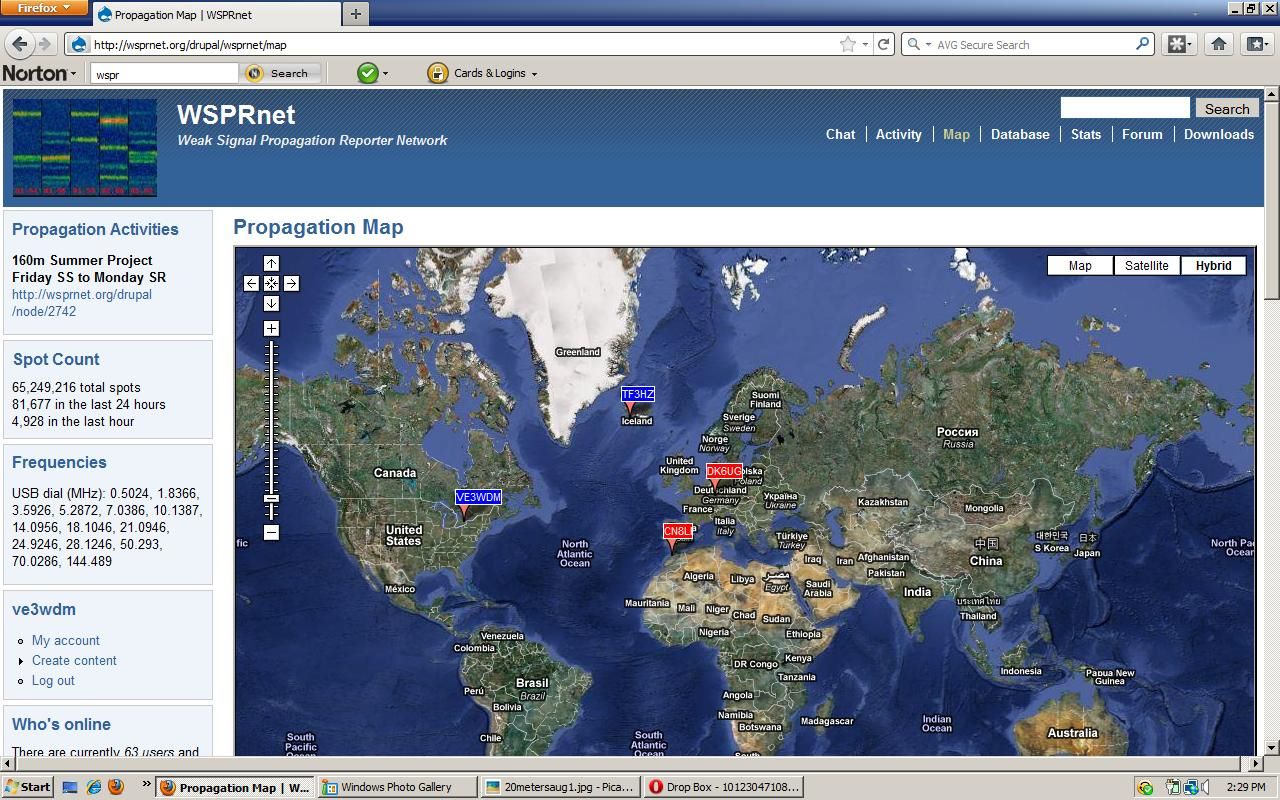Switch to the Drop Box taskbar window

[x=722, y=787]
